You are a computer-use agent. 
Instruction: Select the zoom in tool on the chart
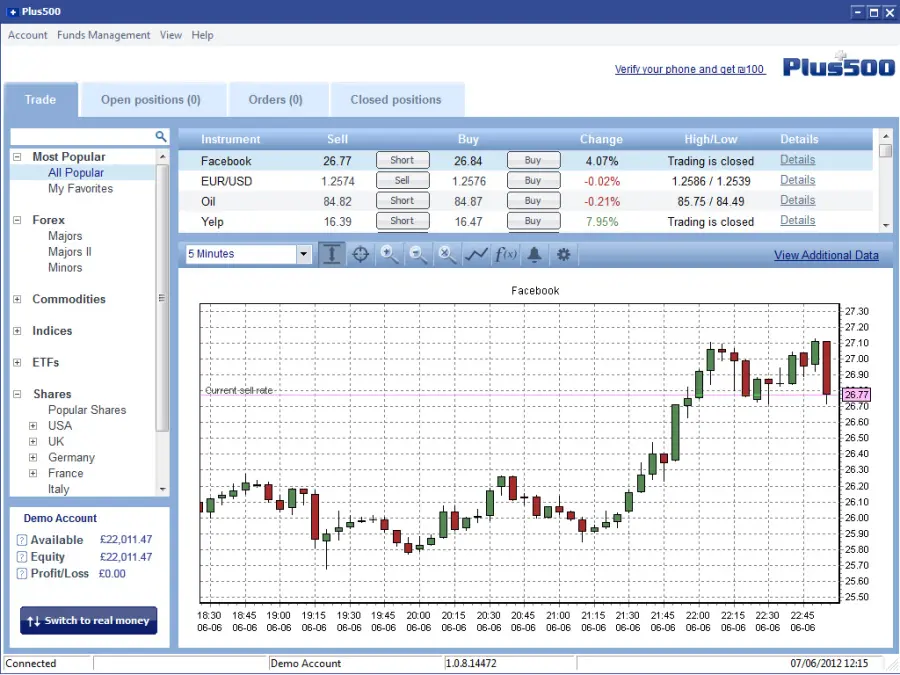388,254
